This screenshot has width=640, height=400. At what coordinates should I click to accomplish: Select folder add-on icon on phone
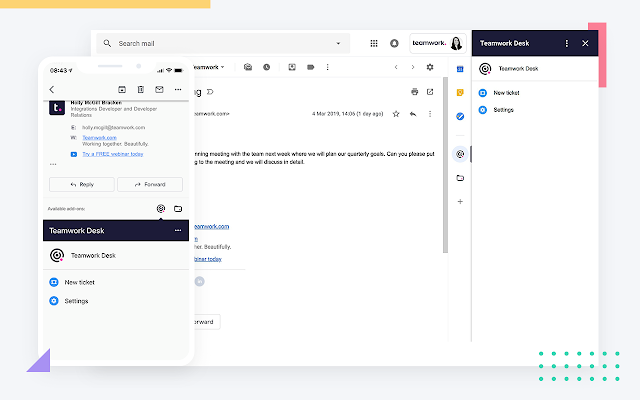[178, 209]
